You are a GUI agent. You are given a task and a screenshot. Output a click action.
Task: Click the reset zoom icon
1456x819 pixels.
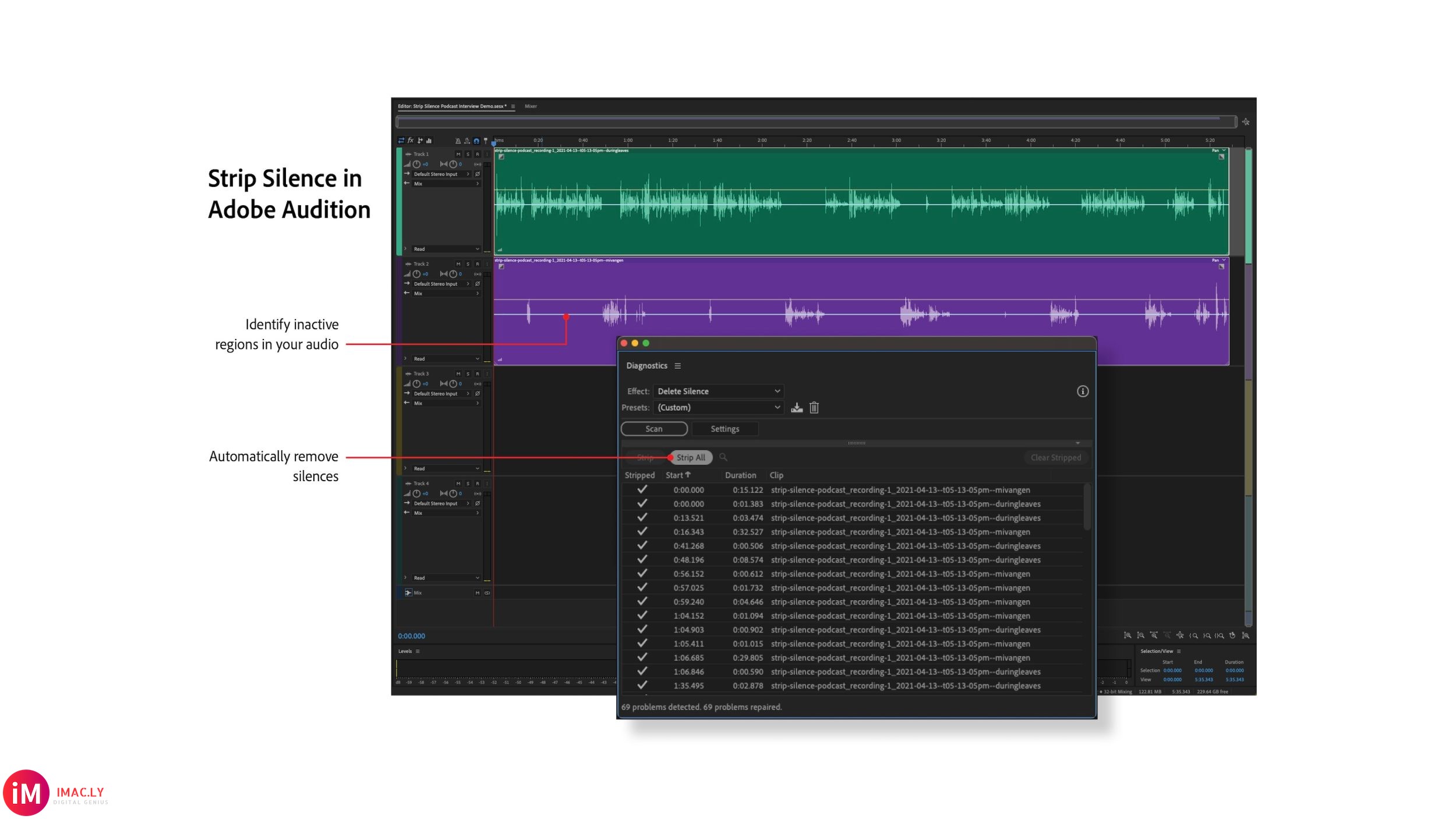click(x=1232, y=636)
